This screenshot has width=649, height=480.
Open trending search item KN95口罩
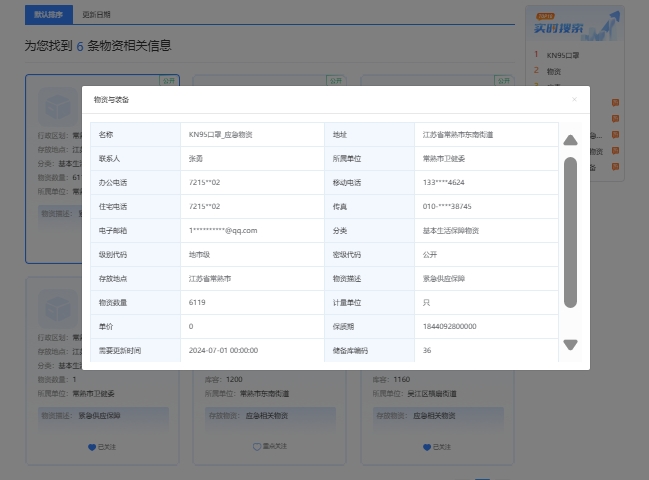(562, 55)
